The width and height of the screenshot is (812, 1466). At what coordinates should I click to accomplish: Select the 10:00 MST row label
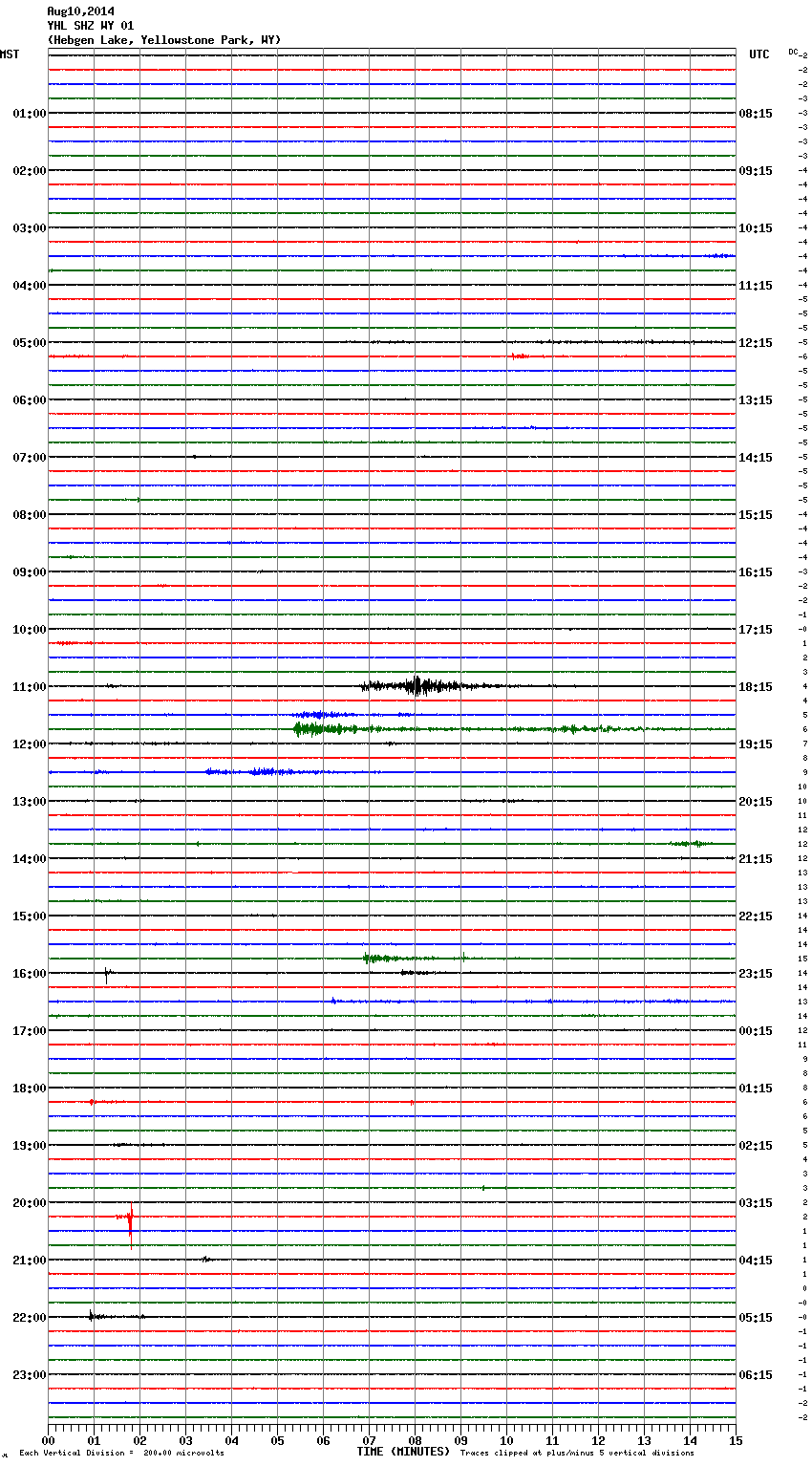pos(29,630)
